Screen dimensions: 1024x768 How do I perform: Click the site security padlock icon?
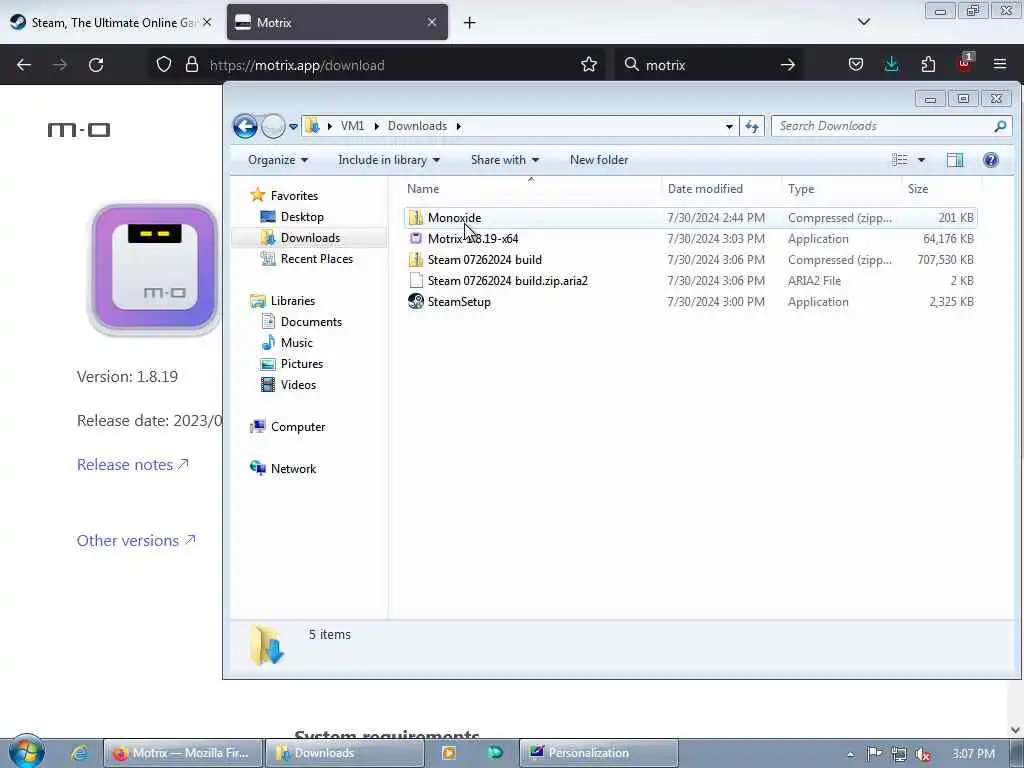coord(191,65)
